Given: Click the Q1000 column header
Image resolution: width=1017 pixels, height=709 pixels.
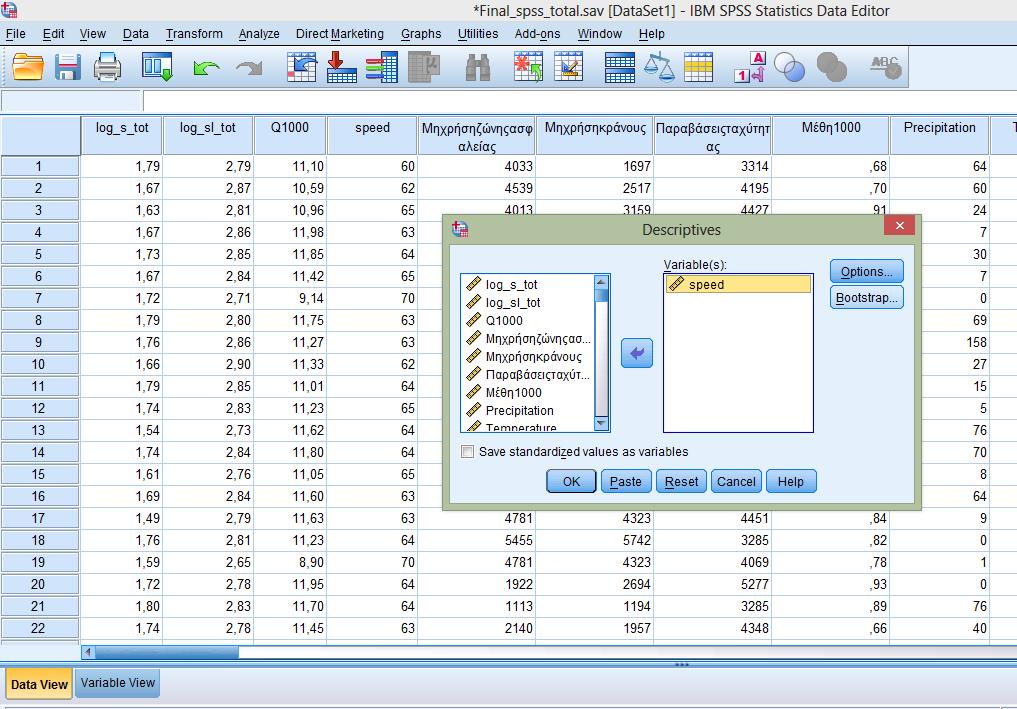Looking at the screenshot, I should [x=290, y=136].
